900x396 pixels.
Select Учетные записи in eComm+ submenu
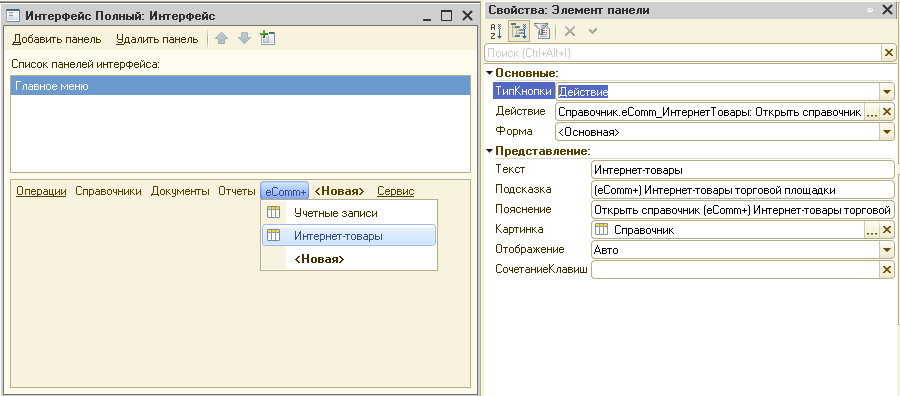point(349,213)
